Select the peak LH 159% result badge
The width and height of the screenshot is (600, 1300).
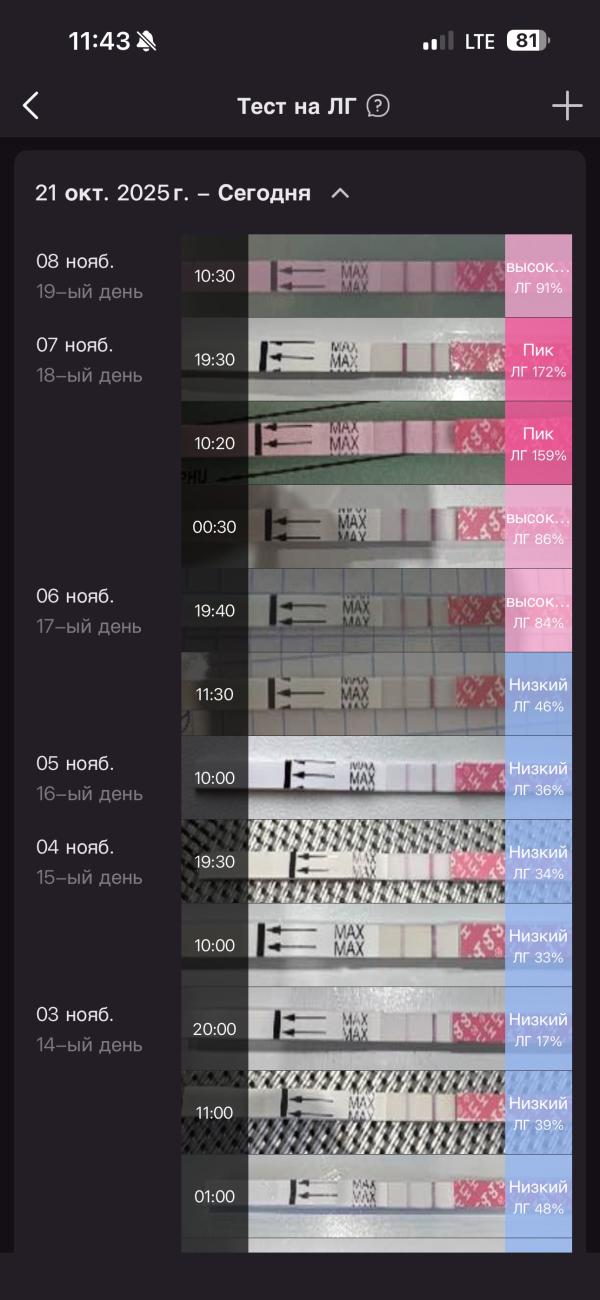(x=538, y=444)
